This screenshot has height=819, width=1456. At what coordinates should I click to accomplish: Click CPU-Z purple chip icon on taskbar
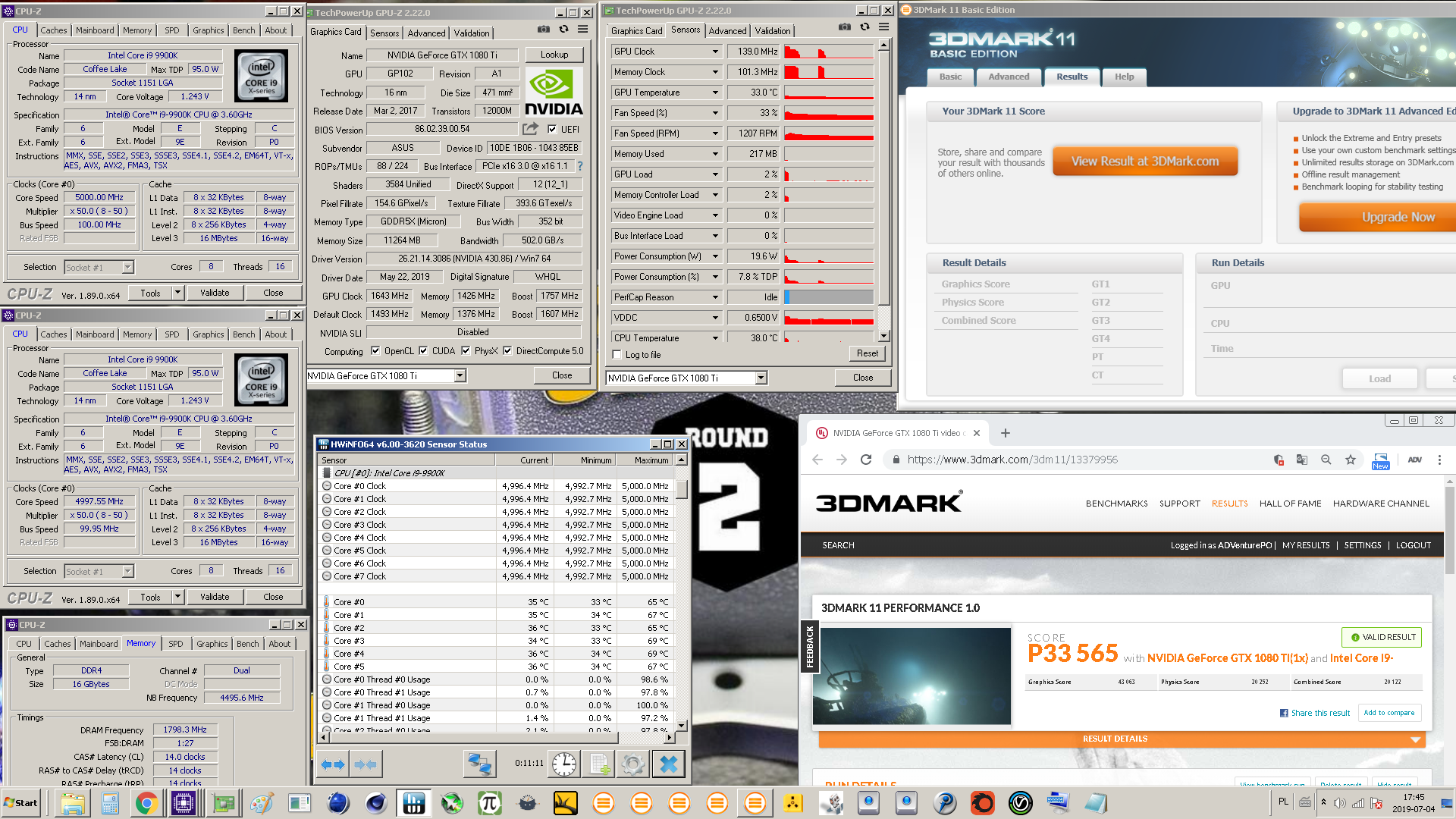pos(184,803)
